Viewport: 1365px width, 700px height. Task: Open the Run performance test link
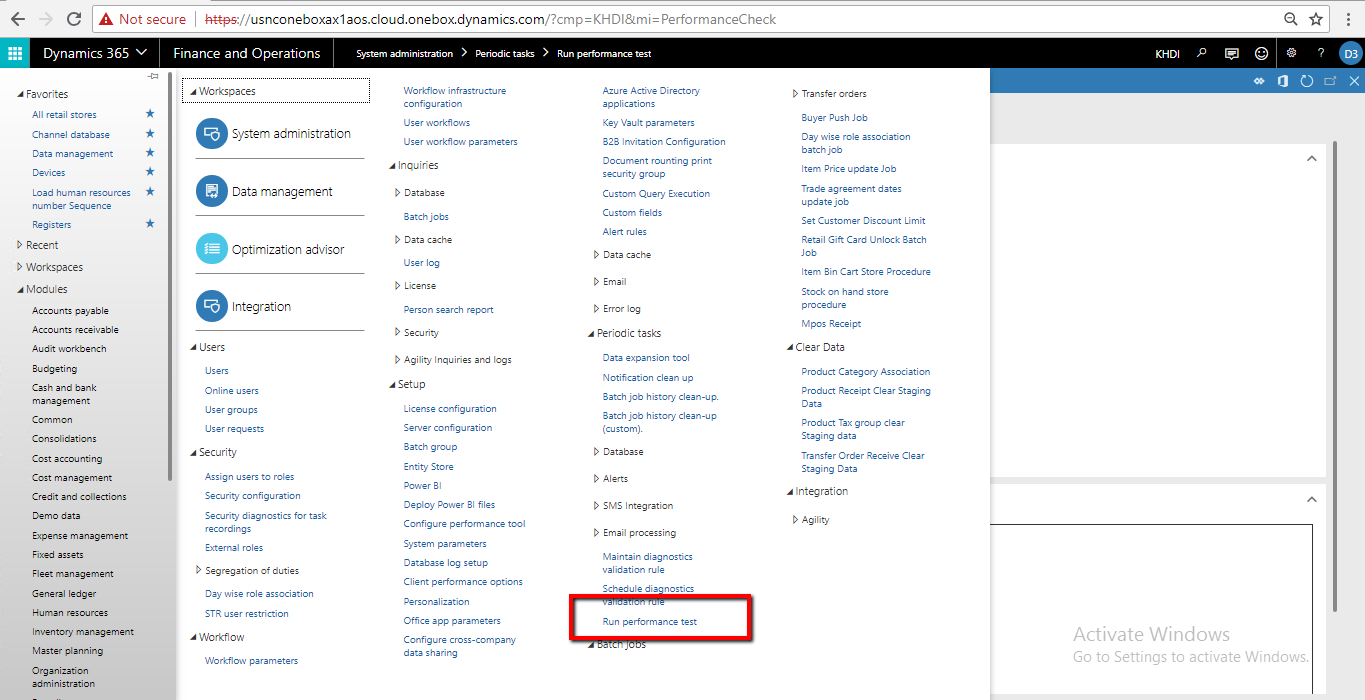[x=650, y=622]
